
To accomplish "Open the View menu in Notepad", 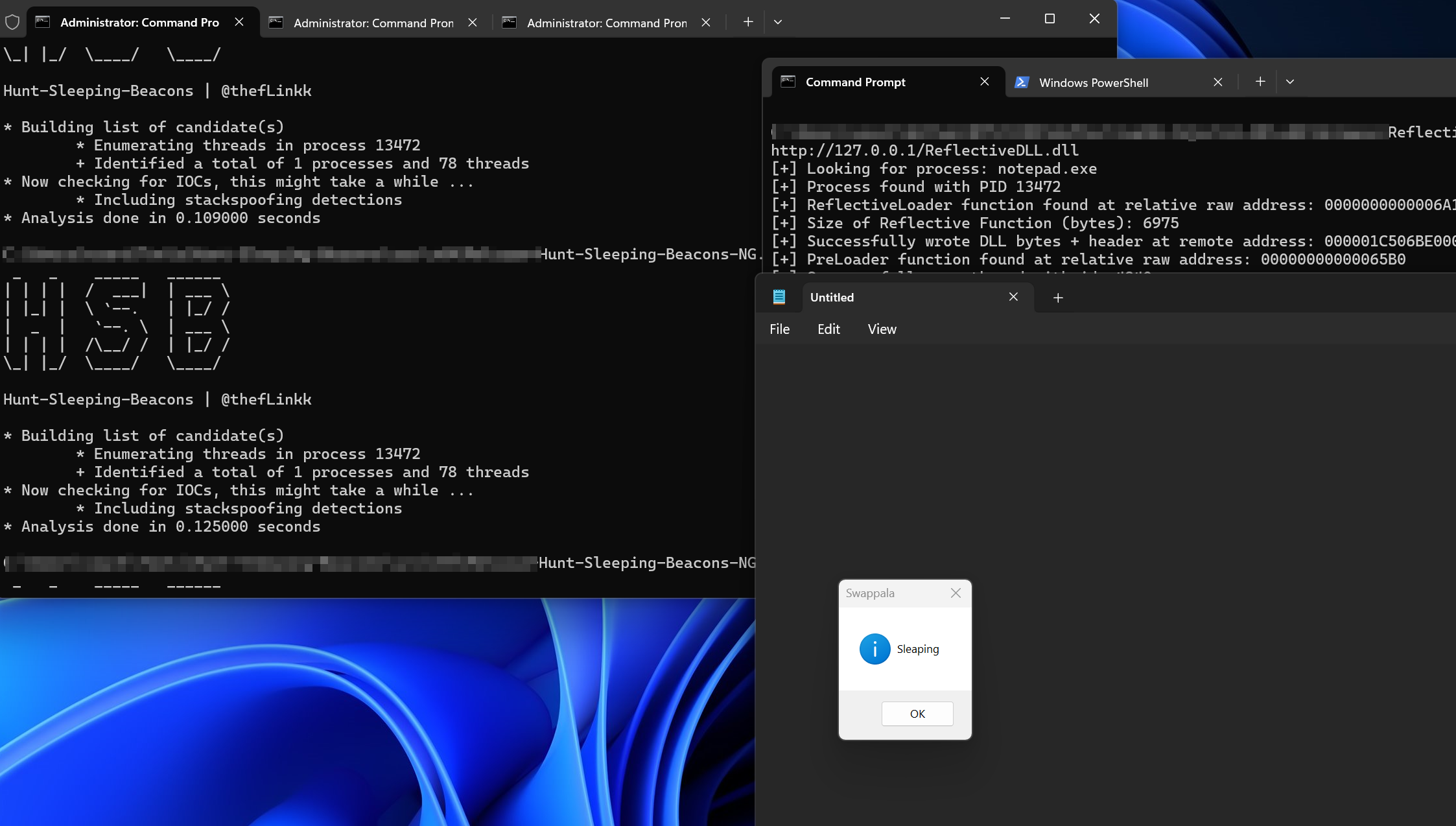I will pos(881,329).
